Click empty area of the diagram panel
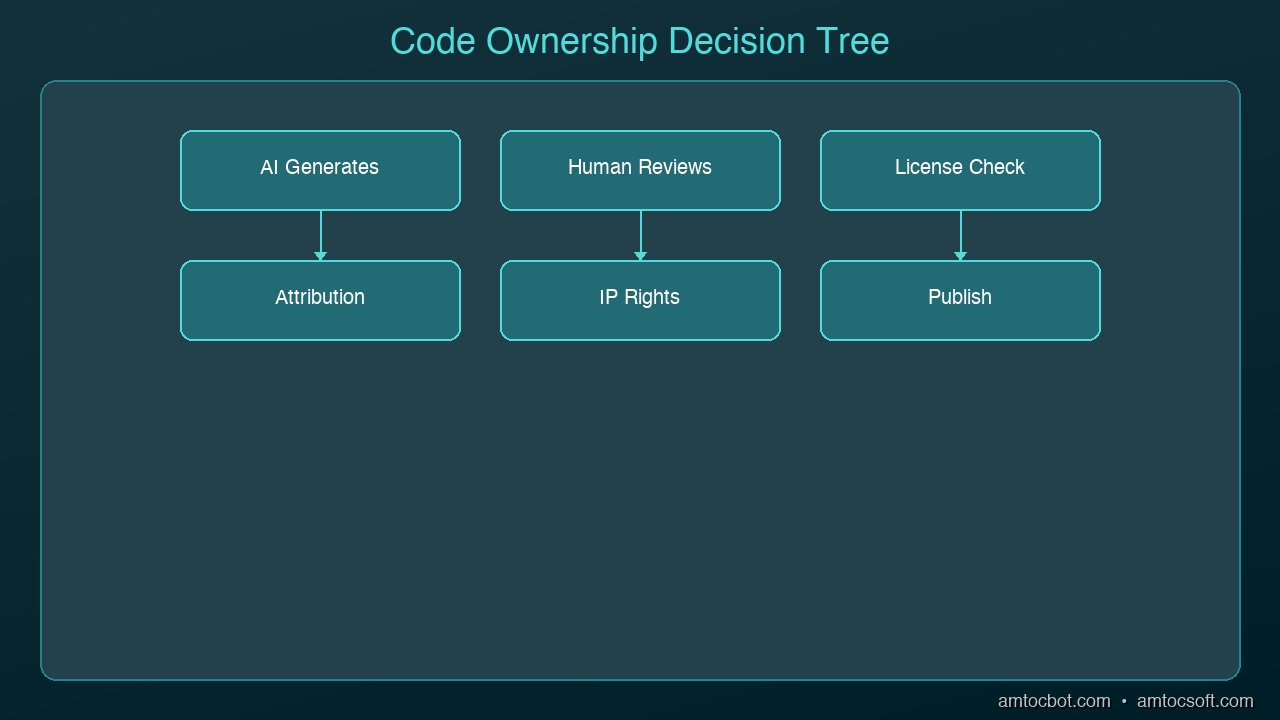1280x720 pixels. coord(640,510)
